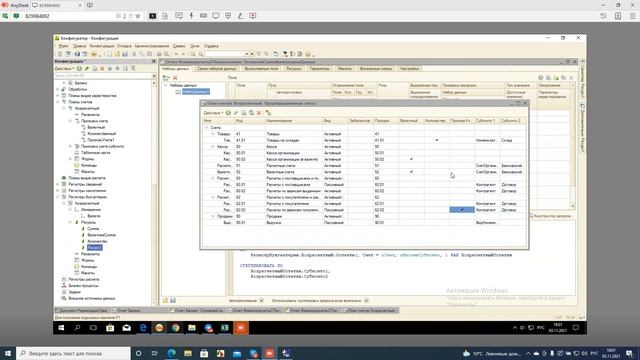Toggle hierarchy view icon in accounts window
The height and width of the screenshot is (360, 640).
[268, 113]
